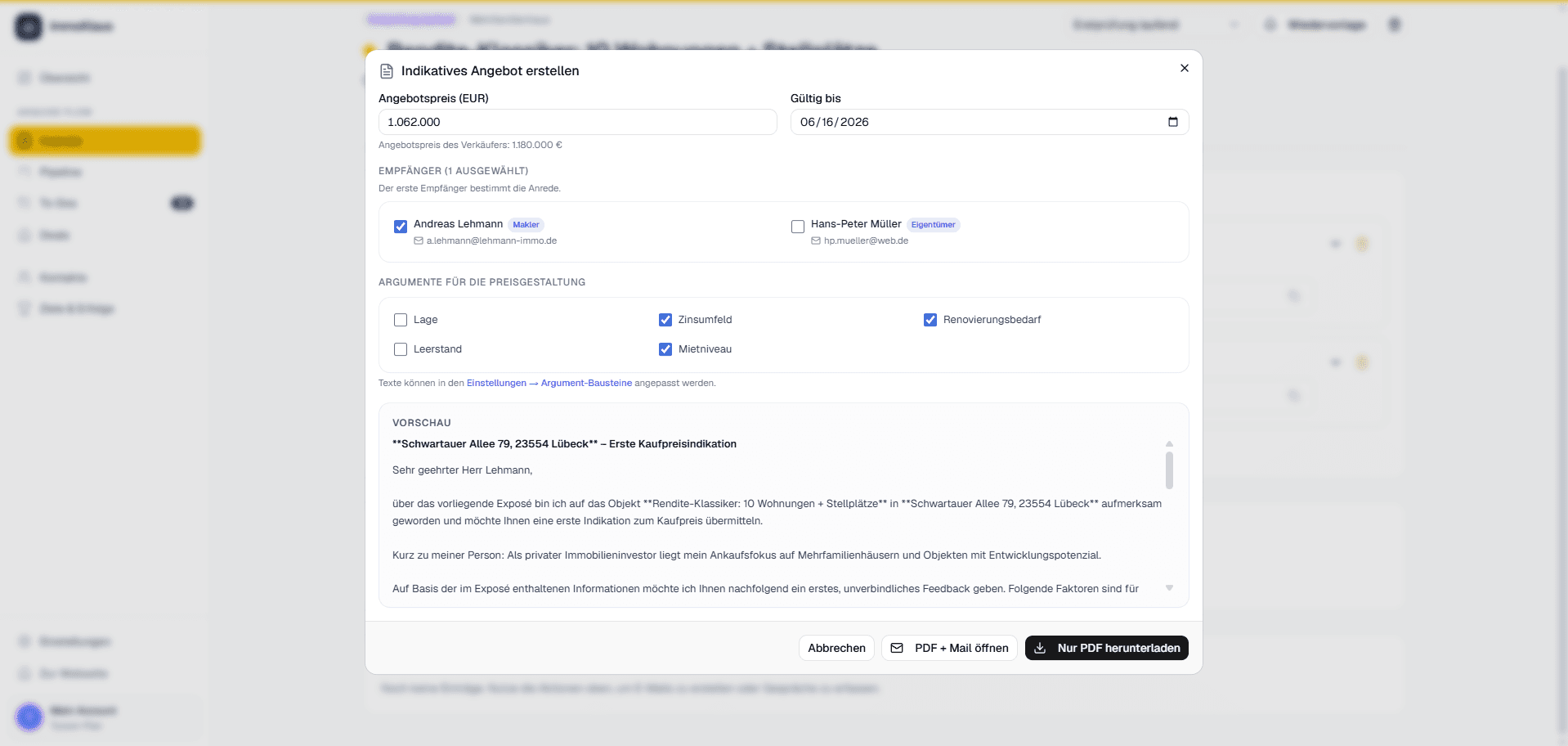1568x746 pixels.
Task: Click the preview heading Schwartauer Allee 79
Action: point(564,444)
